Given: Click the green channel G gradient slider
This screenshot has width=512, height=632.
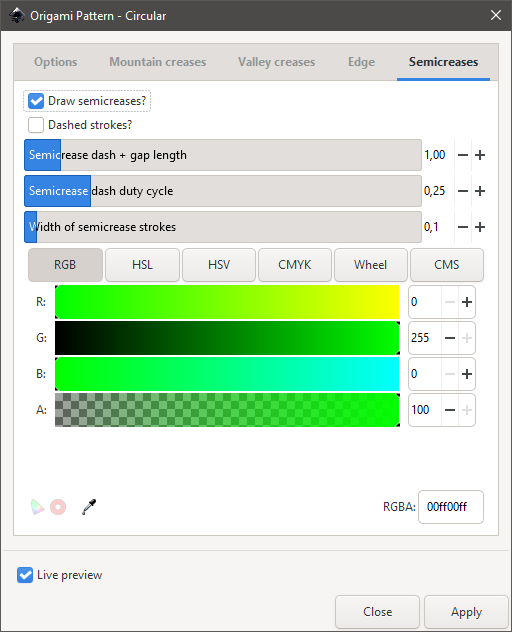Looking at the screenshot, I should pyautogui.click(x=227, y=338).
